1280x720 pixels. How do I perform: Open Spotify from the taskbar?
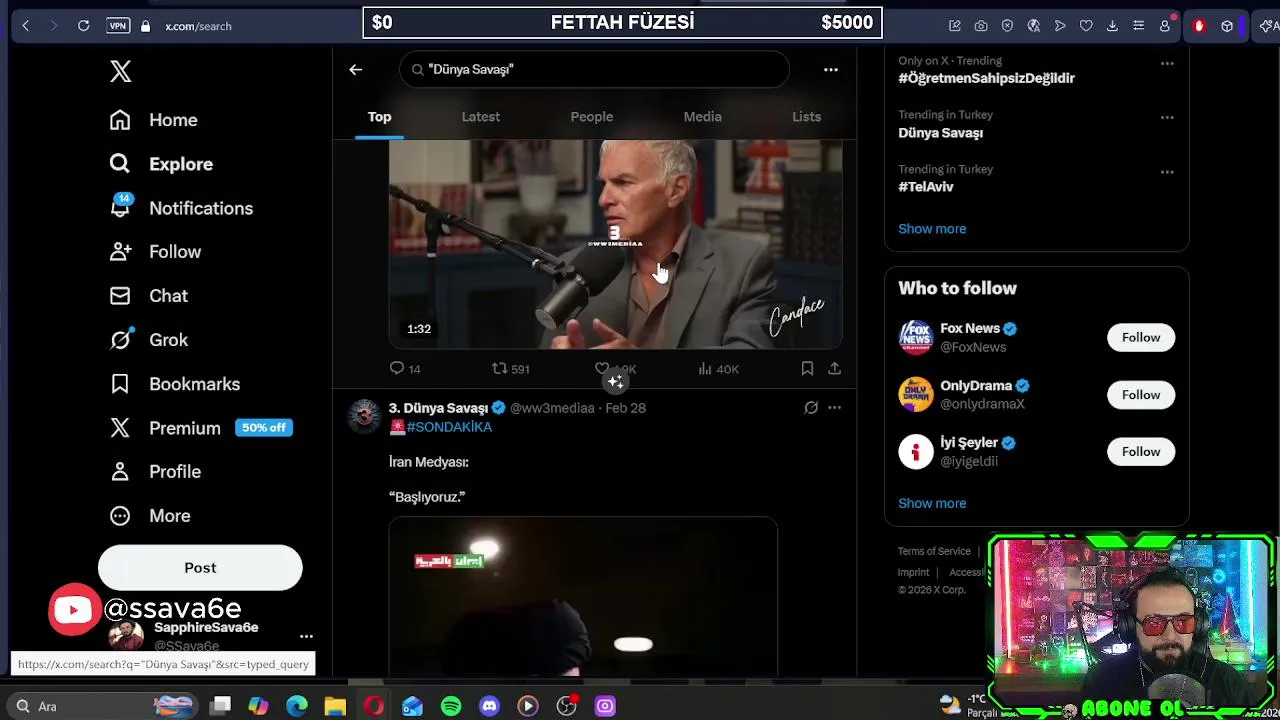[451, 706]
